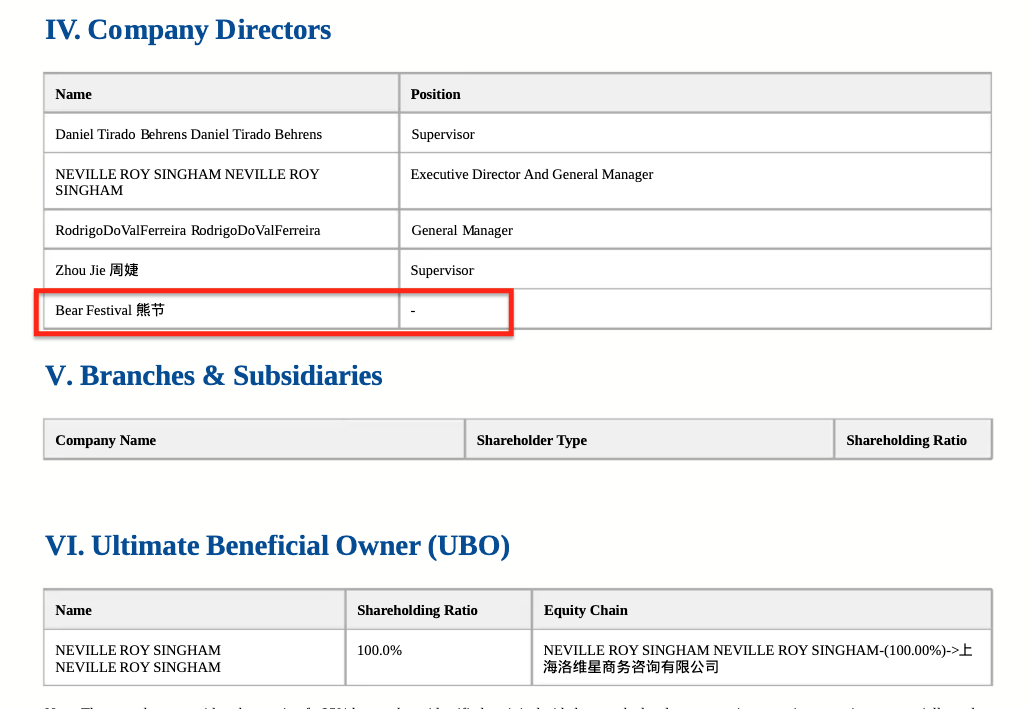
Task: Click the 100.0% shareholding ratio cell
Action: click(x=379, y=650)
